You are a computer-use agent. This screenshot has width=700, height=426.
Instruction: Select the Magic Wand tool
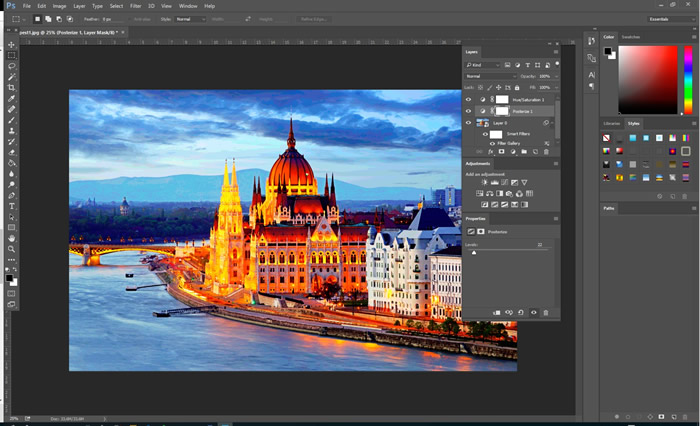[x=12, y=77]
